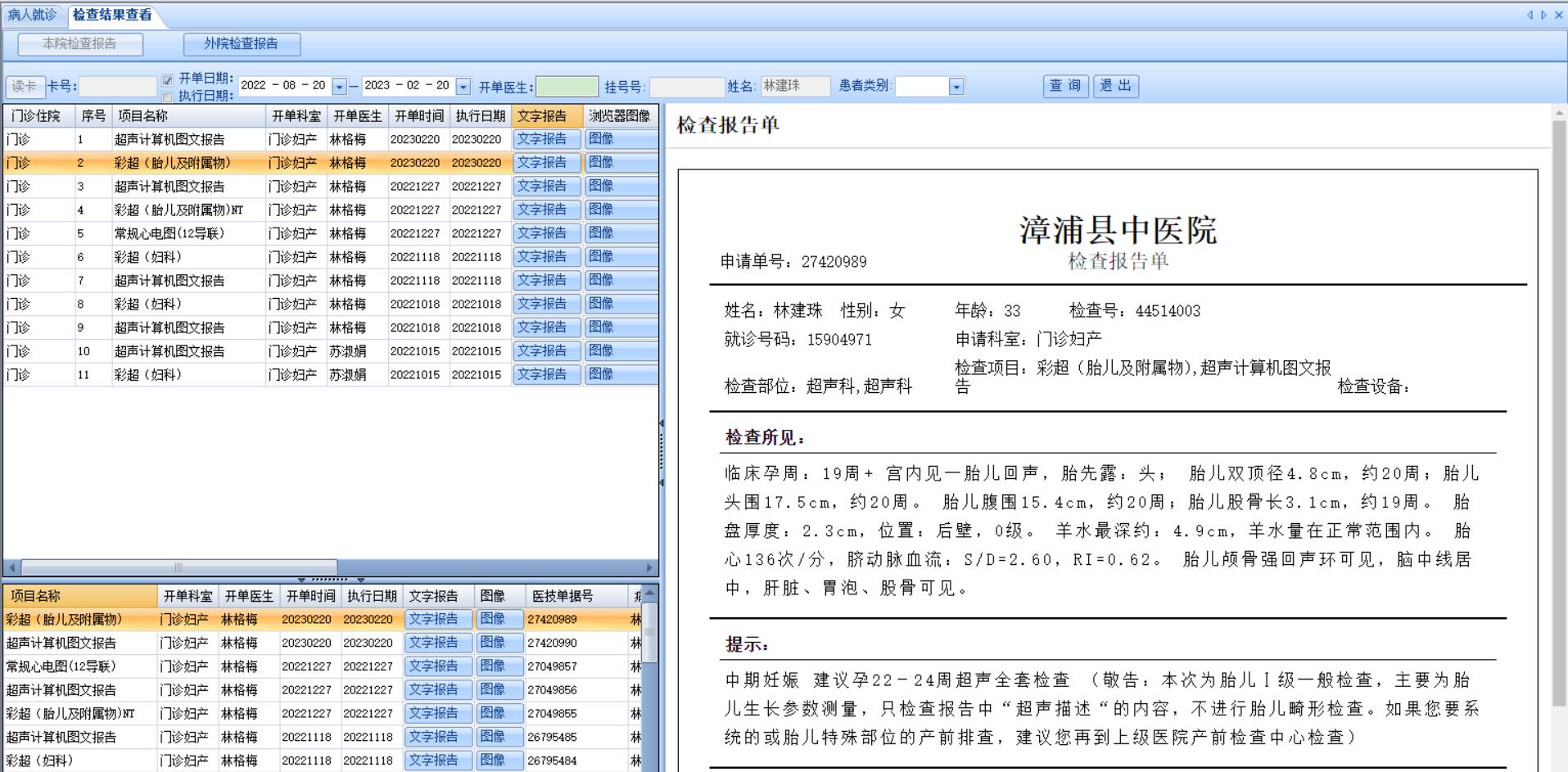The height and width of the screenshot is (772, 1568).
Task: Click the horizontal scrollbar's left arrow
Action: (x=11, y=567)
